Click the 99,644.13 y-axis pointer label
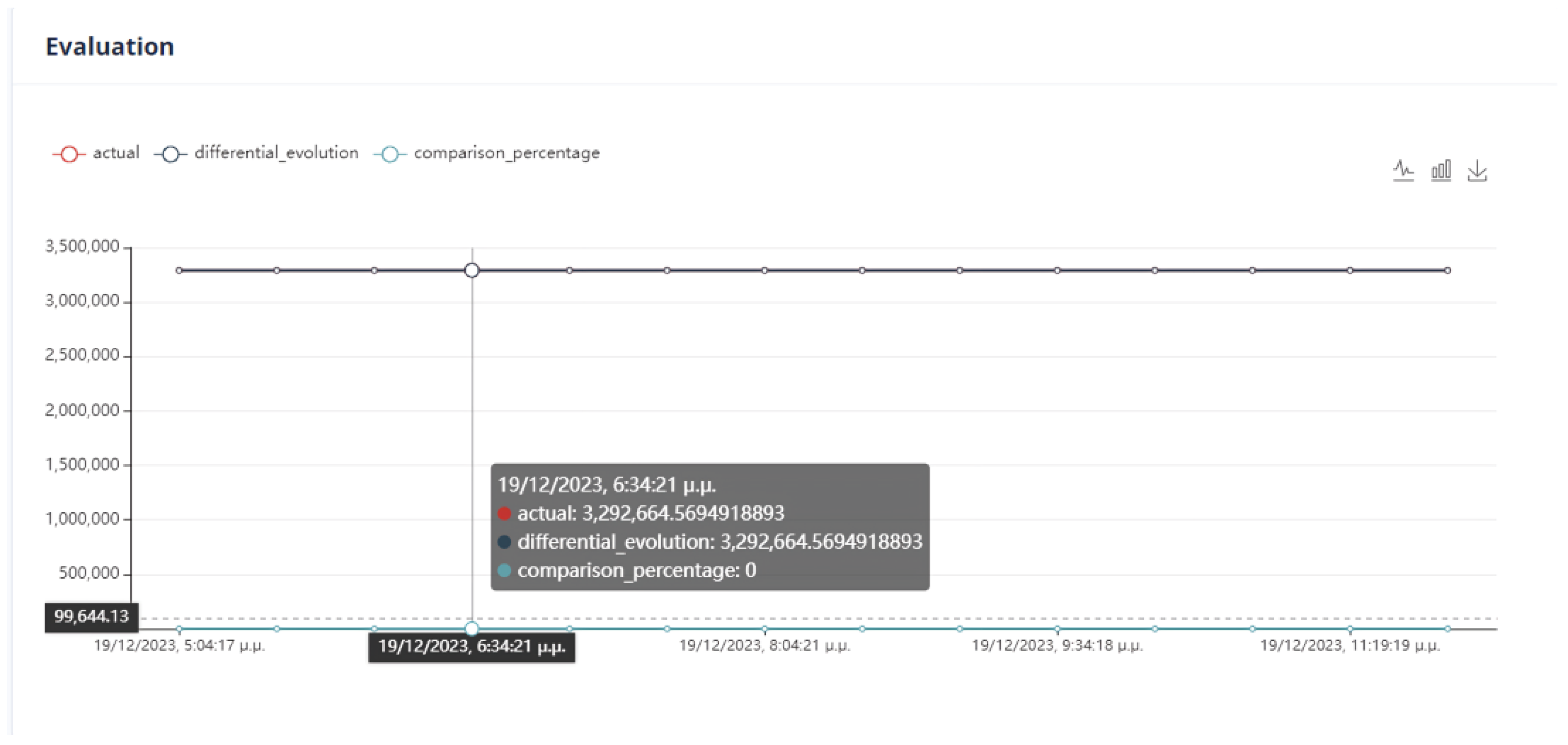Screen dimensions: 1568x745 click(x=91, y=617)
